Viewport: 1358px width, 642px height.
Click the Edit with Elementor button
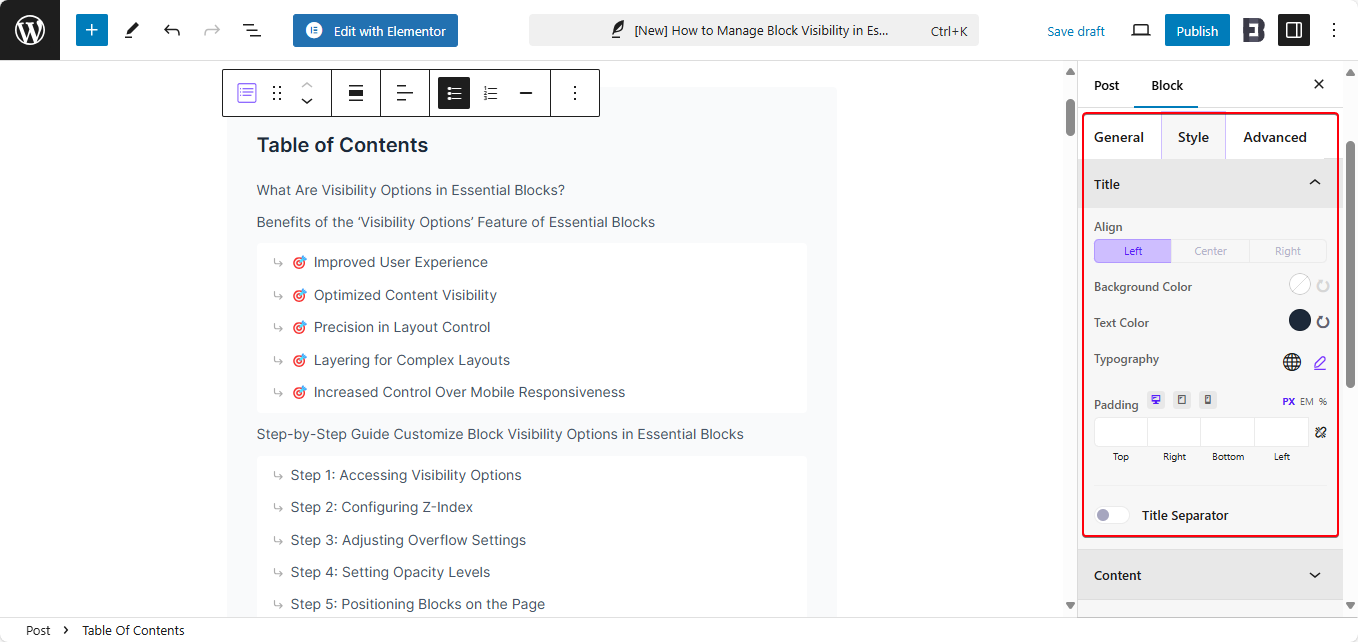pos(375,30)
